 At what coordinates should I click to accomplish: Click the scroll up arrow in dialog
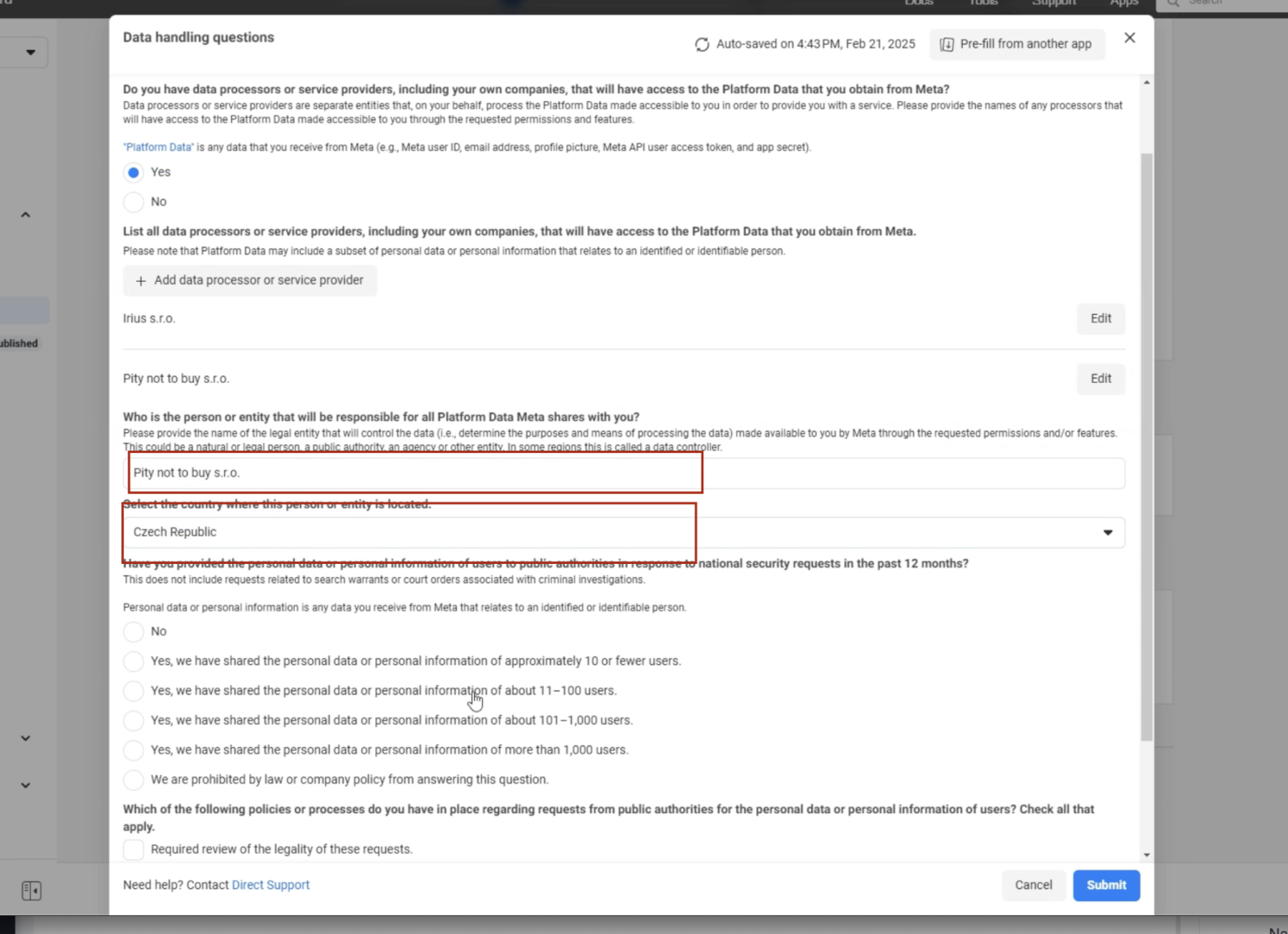[x=1146, y=83]
